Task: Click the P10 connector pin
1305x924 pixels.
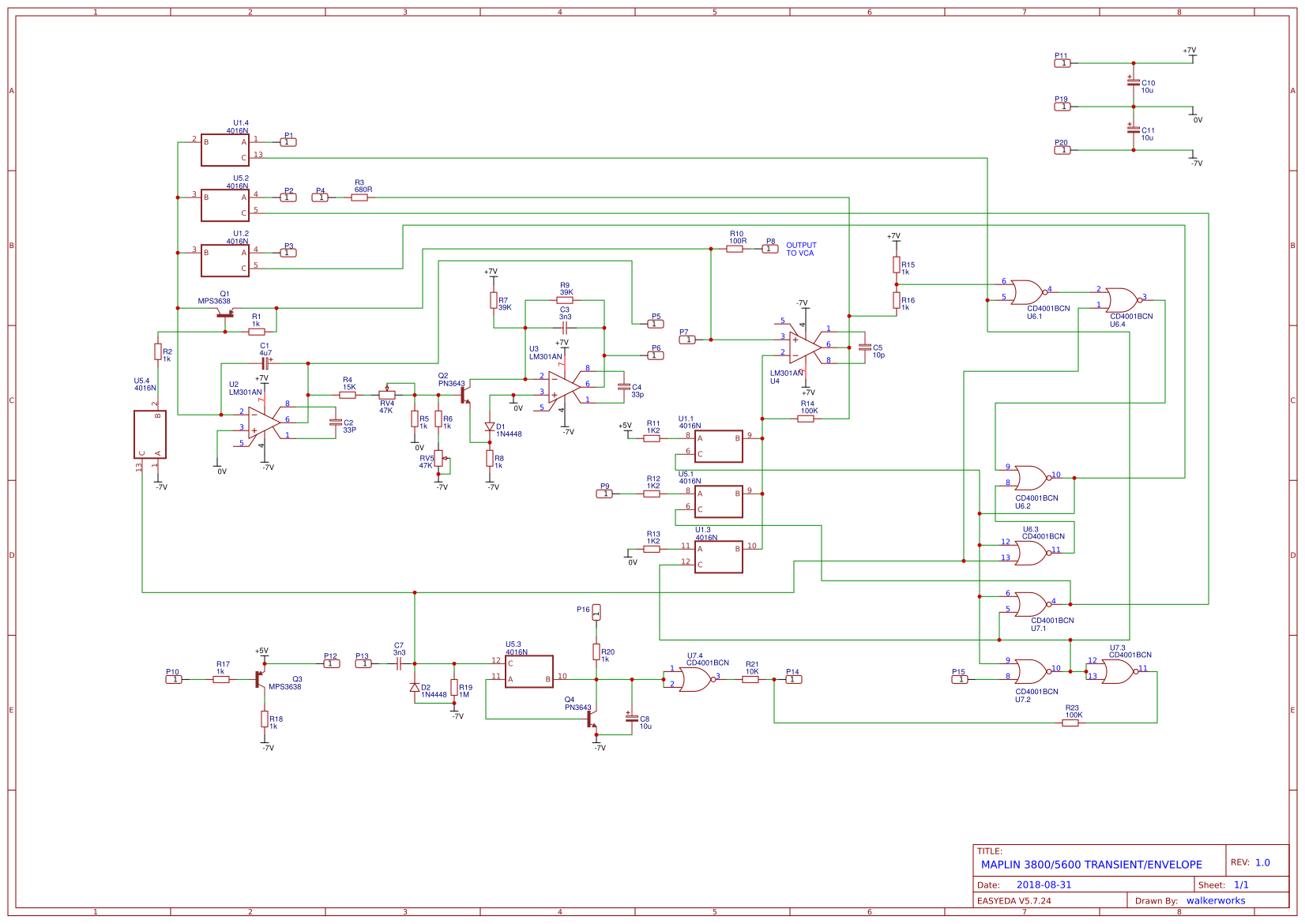Action: pyautogui.click(x=174, y=679)
